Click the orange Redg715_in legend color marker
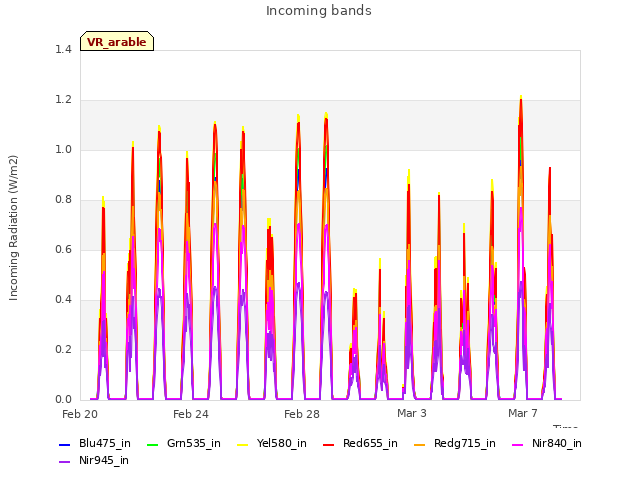The width and height of the screenshot is (640, 480). [x=419, y=444]
